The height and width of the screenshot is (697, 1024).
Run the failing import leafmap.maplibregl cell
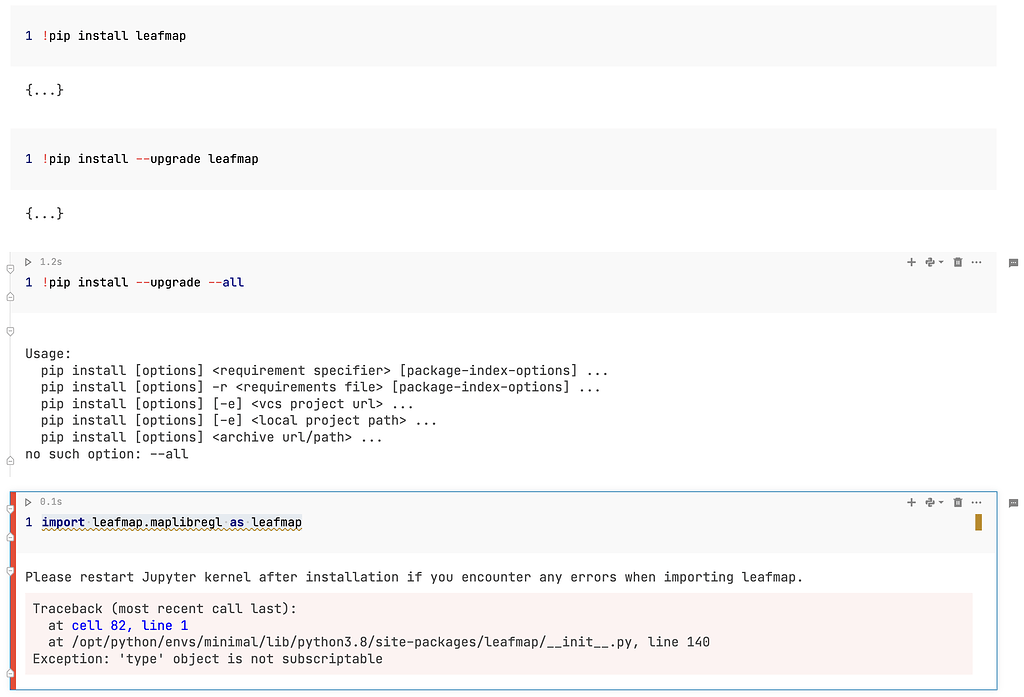28,501
